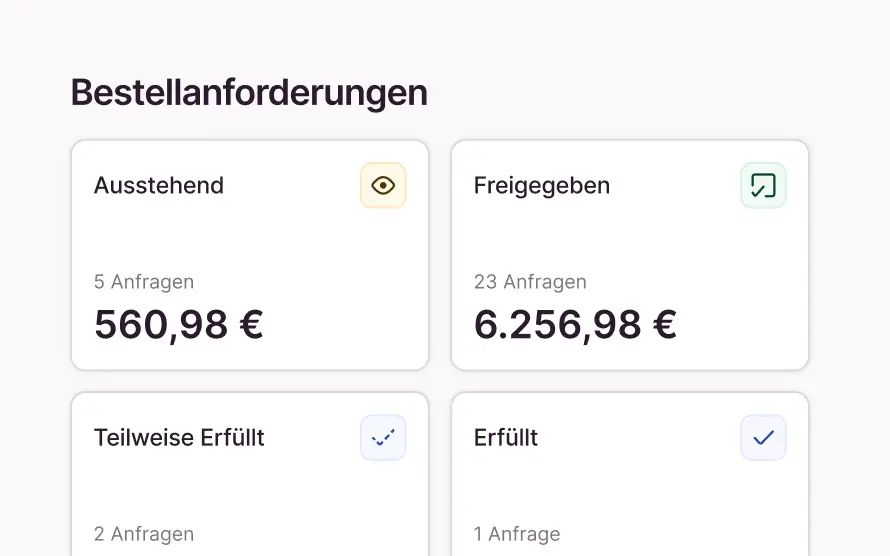Click the Ausstehend card title
This screenshot has width=890, height=556.
(x=159, y=185)
